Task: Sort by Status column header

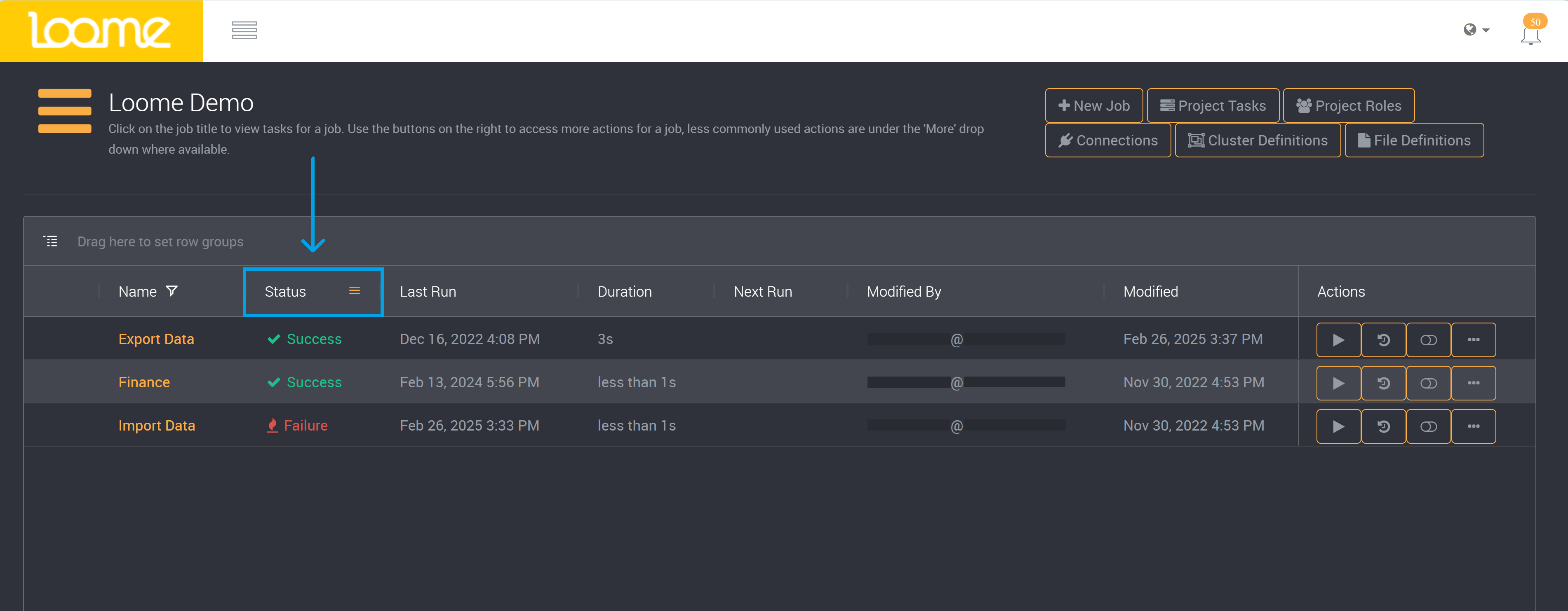Action: point(285,292)
